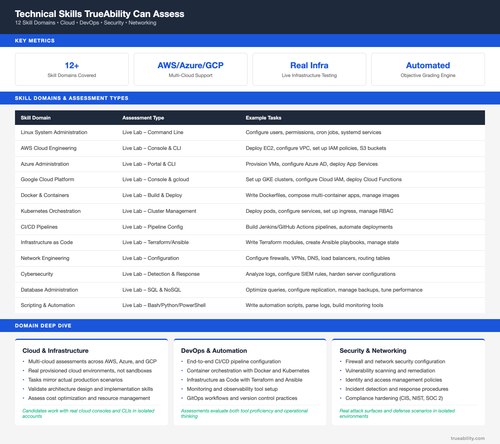Select 'Linux System Administration' row cell
Viewport: 500px width, 444px height.
(54, 132)
